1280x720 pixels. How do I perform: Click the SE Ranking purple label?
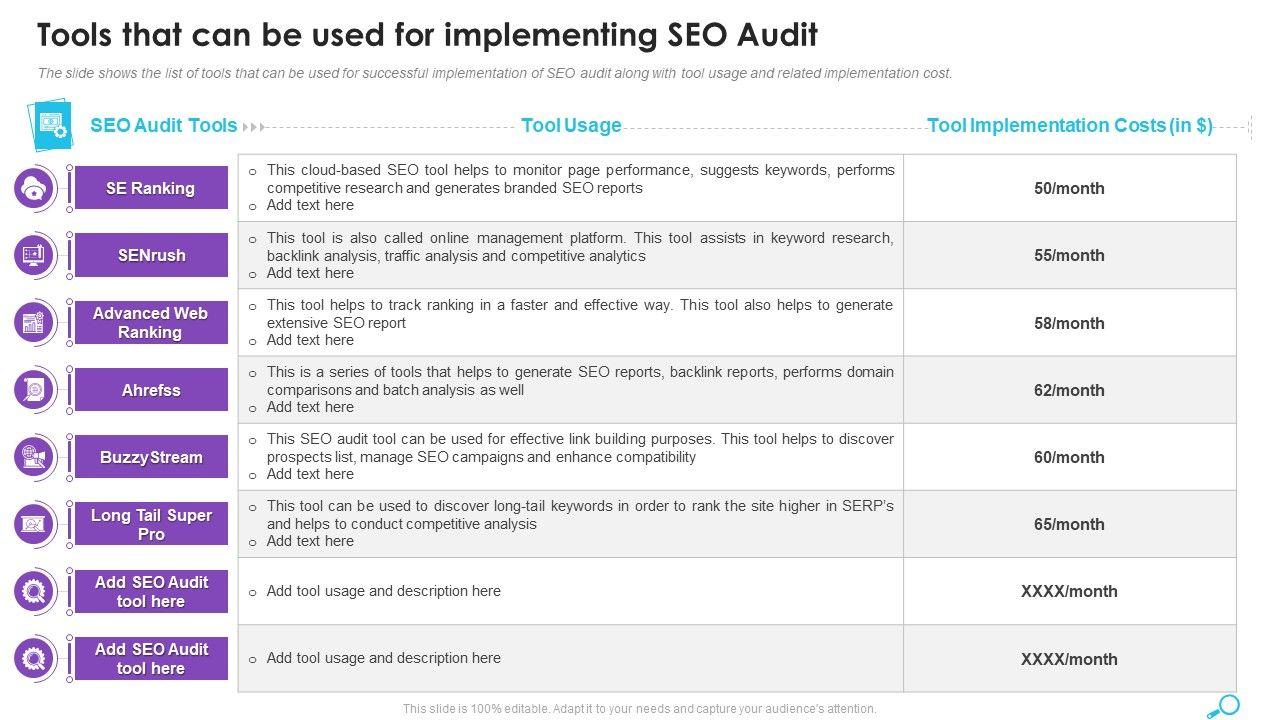[x=151, y=188]
